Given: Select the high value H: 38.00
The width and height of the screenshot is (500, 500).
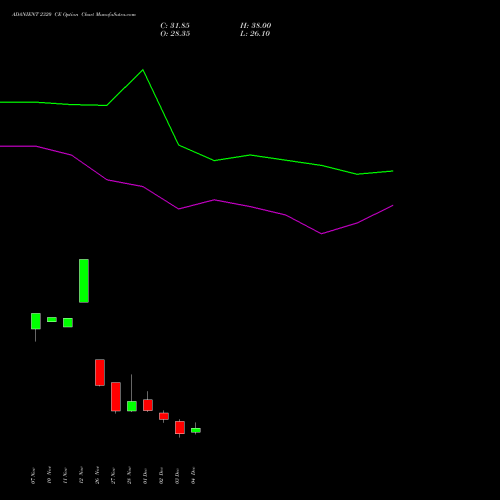Looking at the screenshot, I should [x=255, y=26].
